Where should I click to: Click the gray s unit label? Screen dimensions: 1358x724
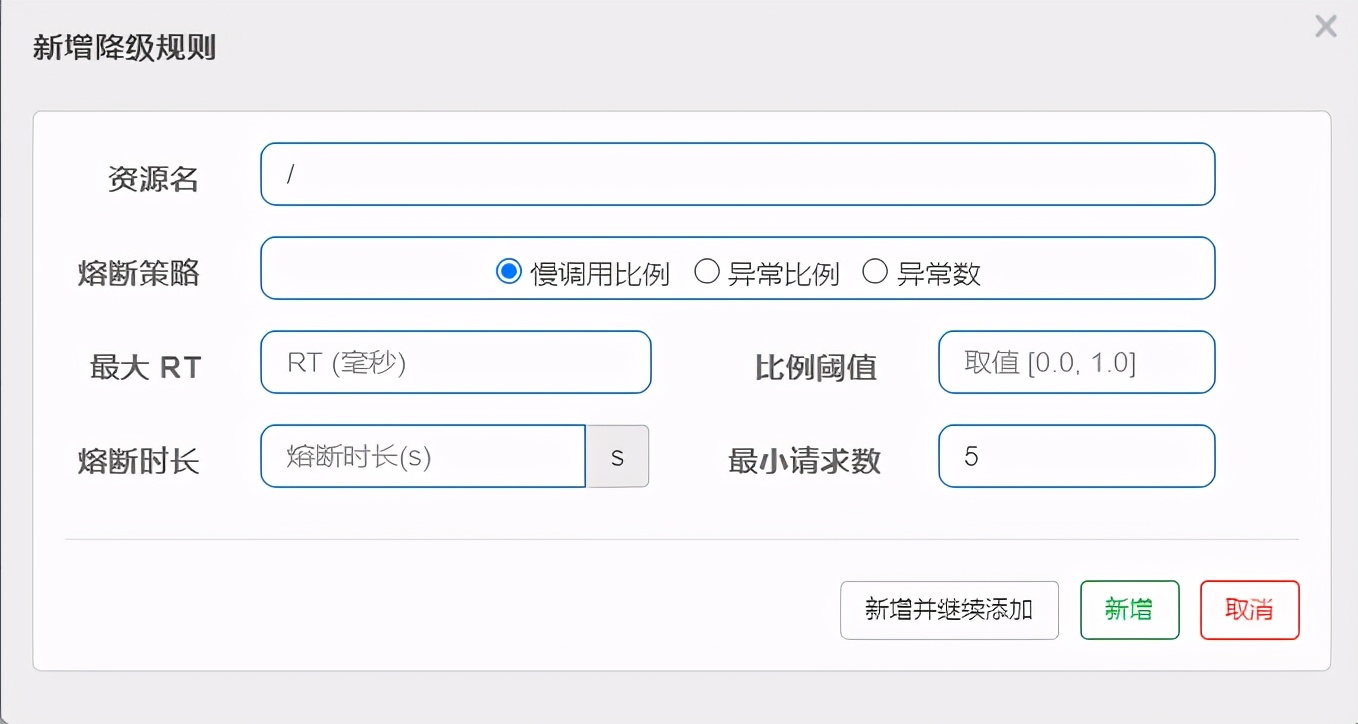pyautogui.click(x=617, y=456)
